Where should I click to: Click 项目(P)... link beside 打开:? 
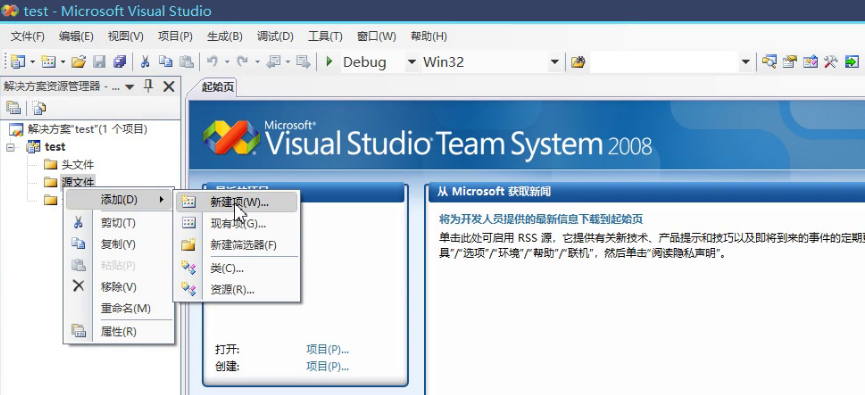pos(328,350)
